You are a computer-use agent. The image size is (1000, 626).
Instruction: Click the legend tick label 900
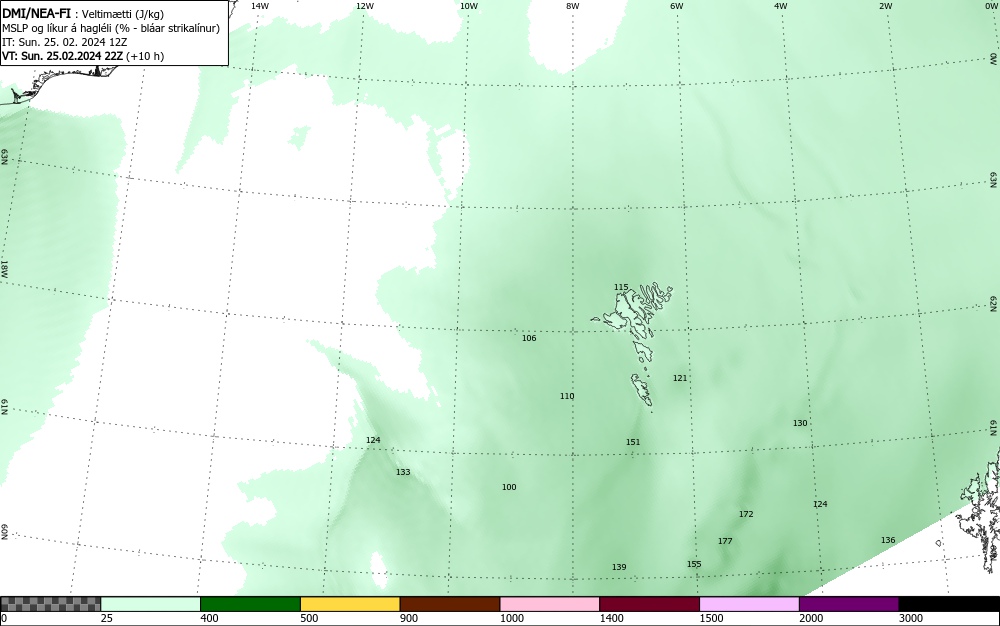(409, 618)
